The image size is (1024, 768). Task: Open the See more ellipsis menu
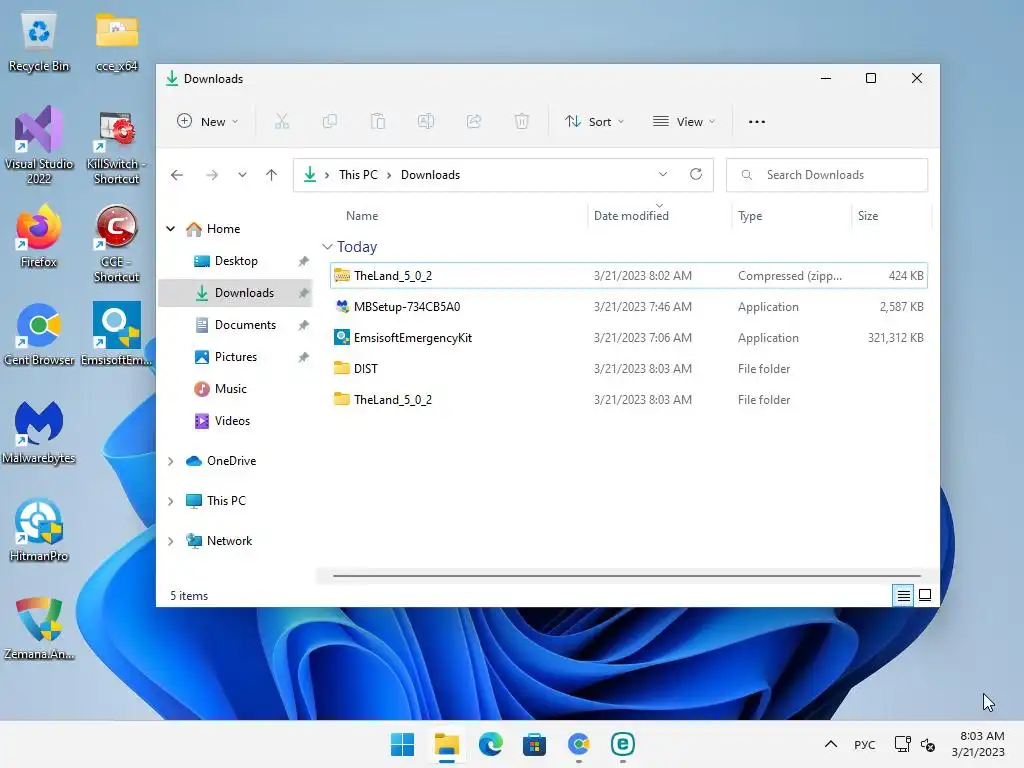(757, 121)
